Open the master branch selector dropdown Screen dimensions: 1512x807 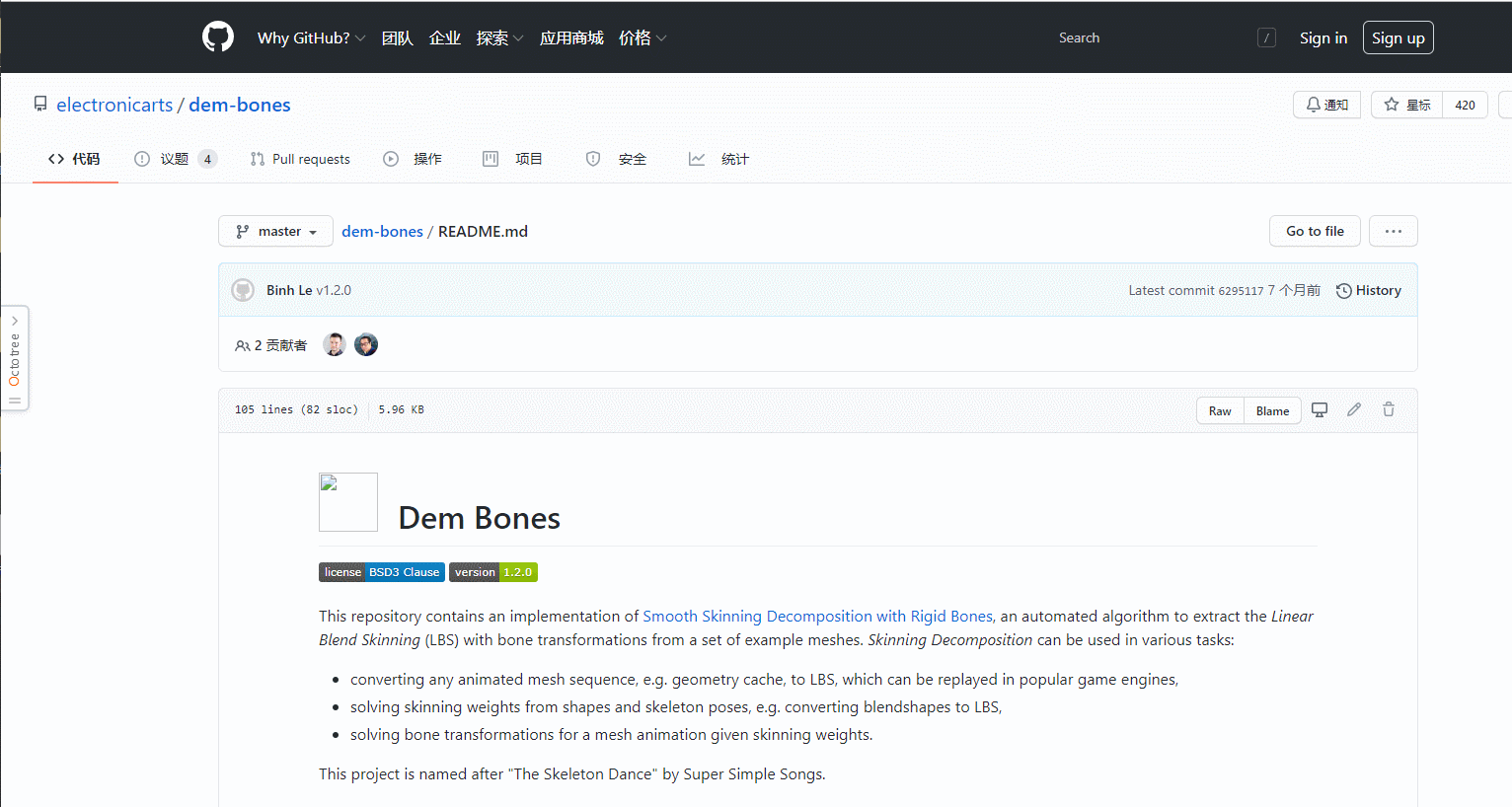(275, 231)
